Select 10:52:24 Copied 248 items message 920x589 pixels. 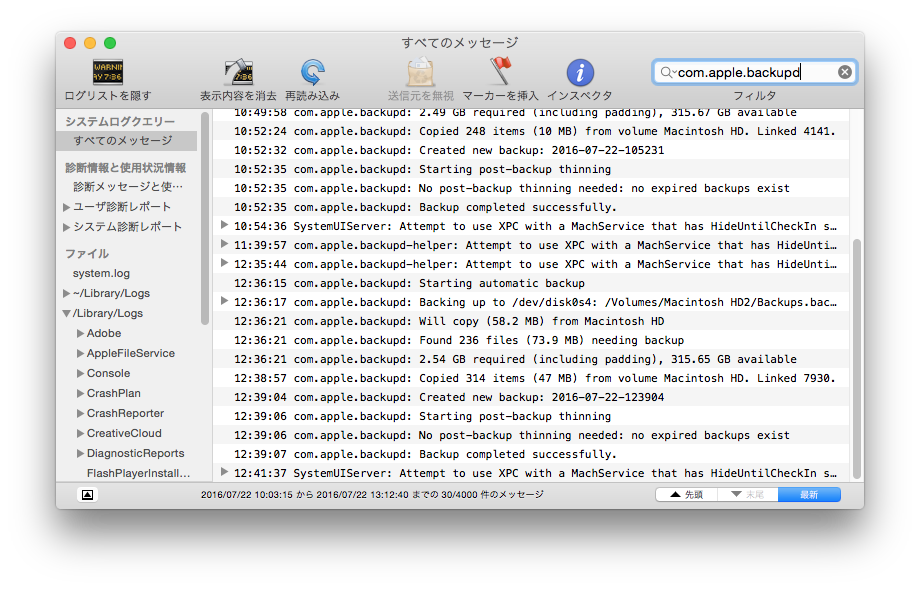click(x=531, y=131)
